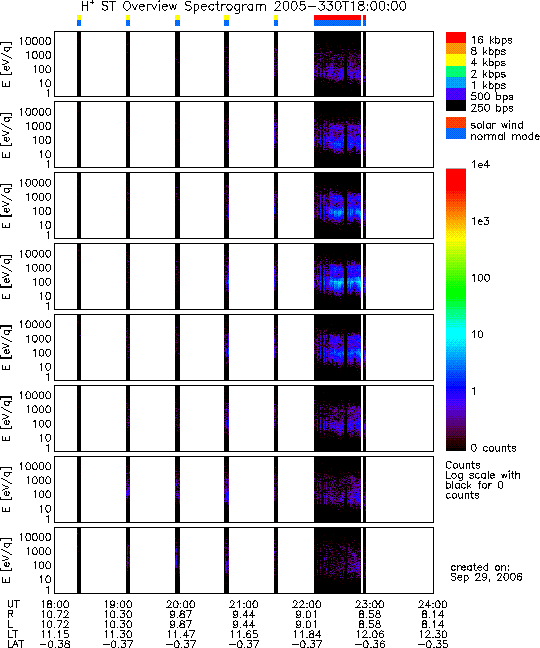This screenshot has height=648, width=540.
Task: Choose the green 2 kbps legend swatch
Action: click(456, 71)
